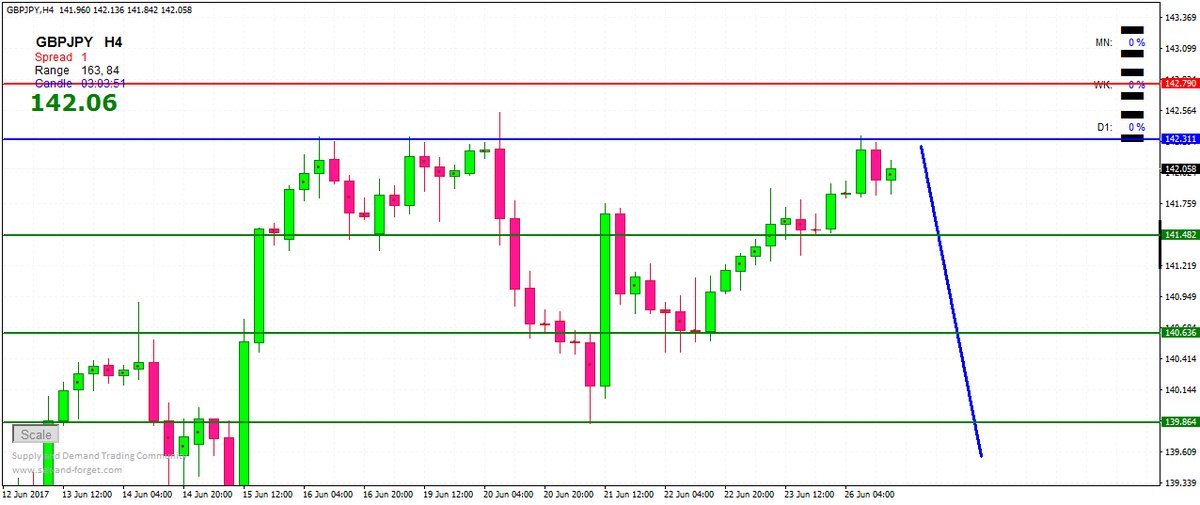Viewport: 1200px width, 505px height.
Task: Click the 0 % value beside MN
Action: click(1137, 43)
